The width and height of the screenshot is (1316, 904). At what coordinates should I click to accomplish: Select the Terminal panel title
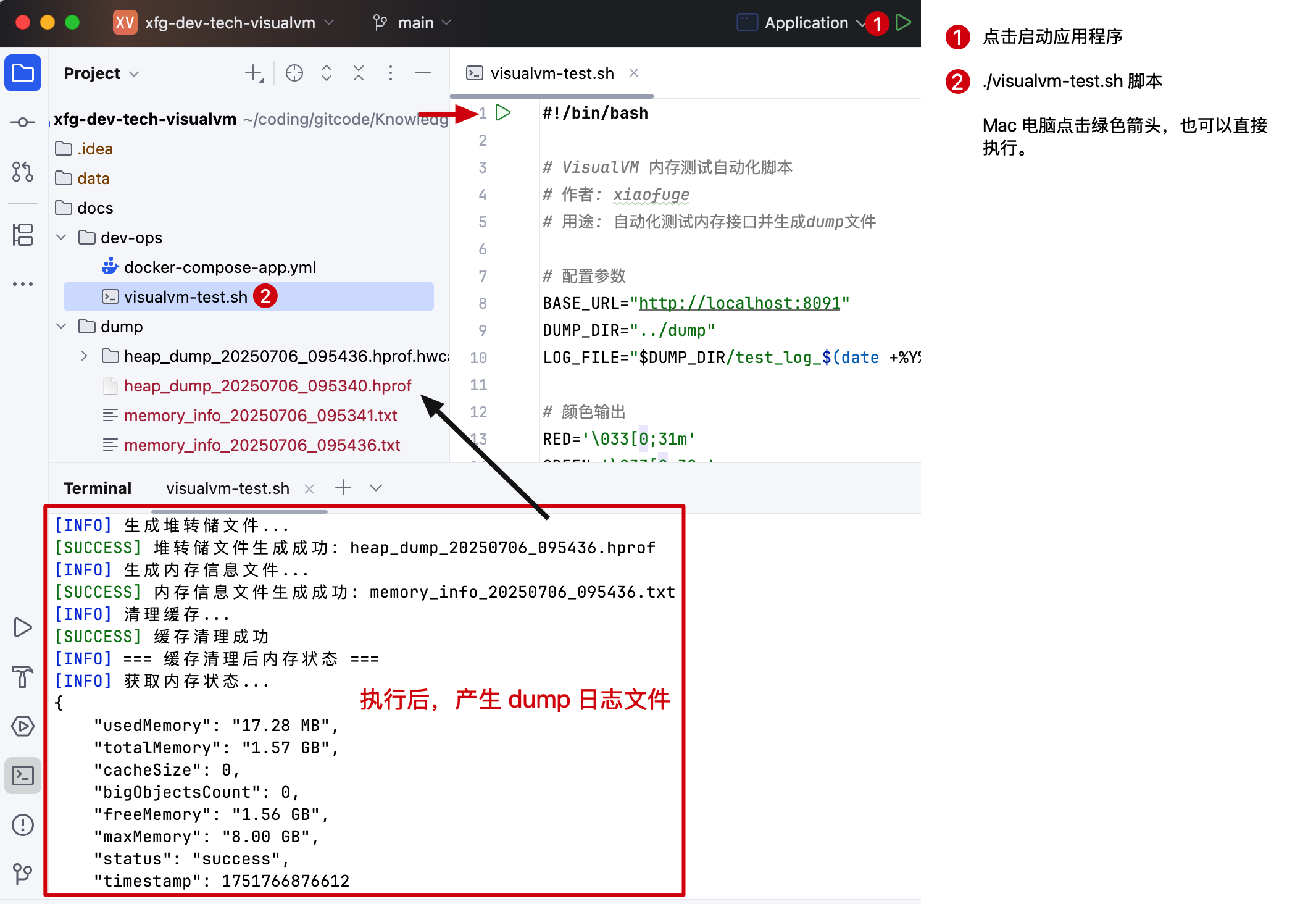[98, 488]
